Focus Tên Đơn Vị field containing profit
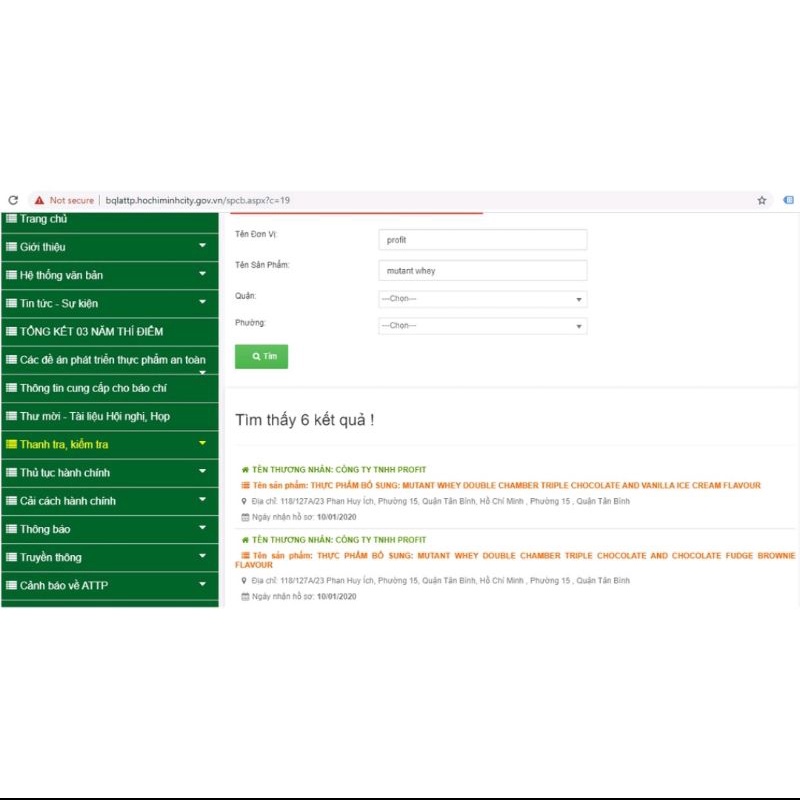The width and height of the screenshot is (800, 800). (483, 240)
